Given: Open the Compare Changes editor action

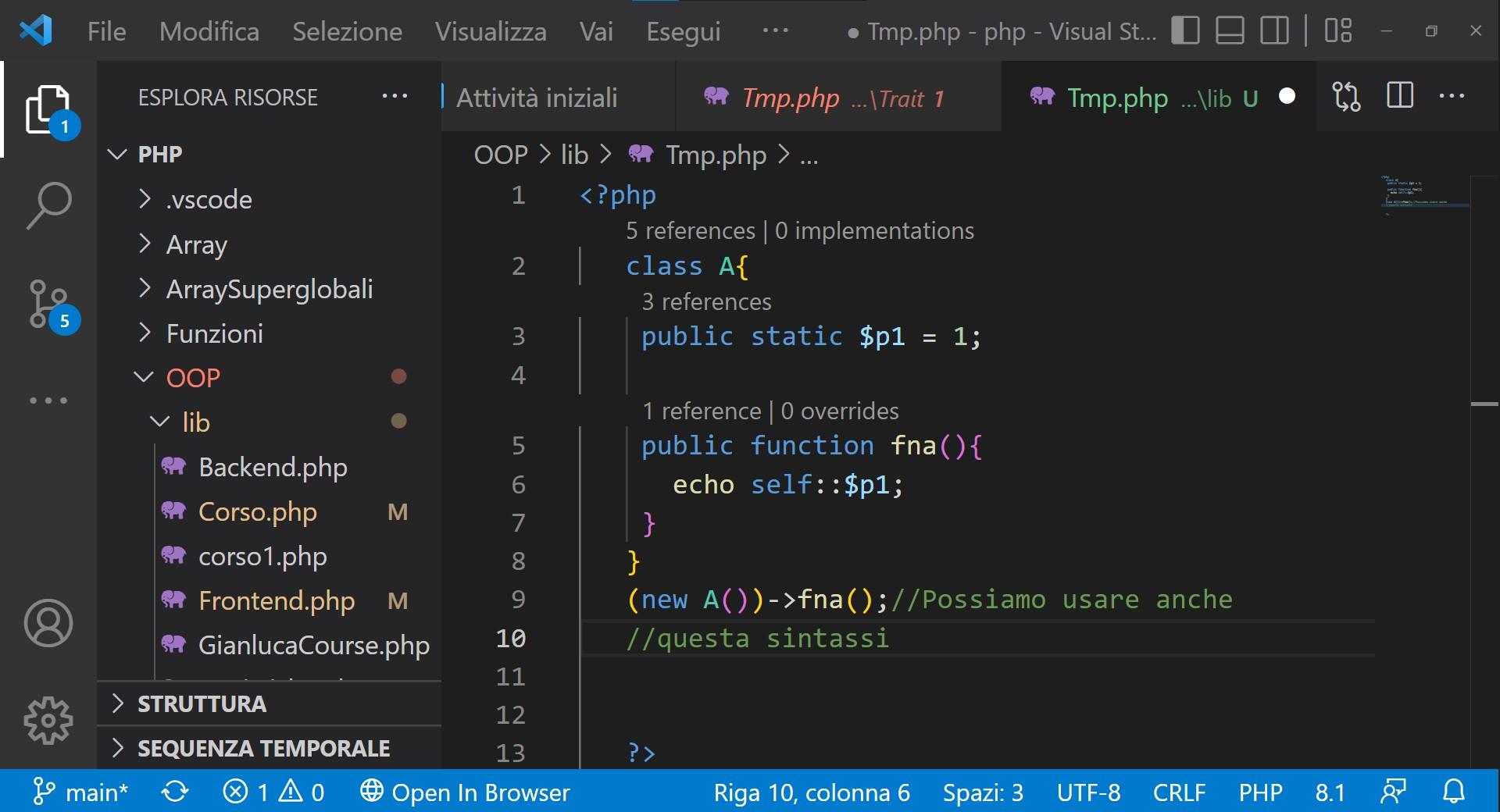Looking at the screenshot, I should tap(1346, 97).
